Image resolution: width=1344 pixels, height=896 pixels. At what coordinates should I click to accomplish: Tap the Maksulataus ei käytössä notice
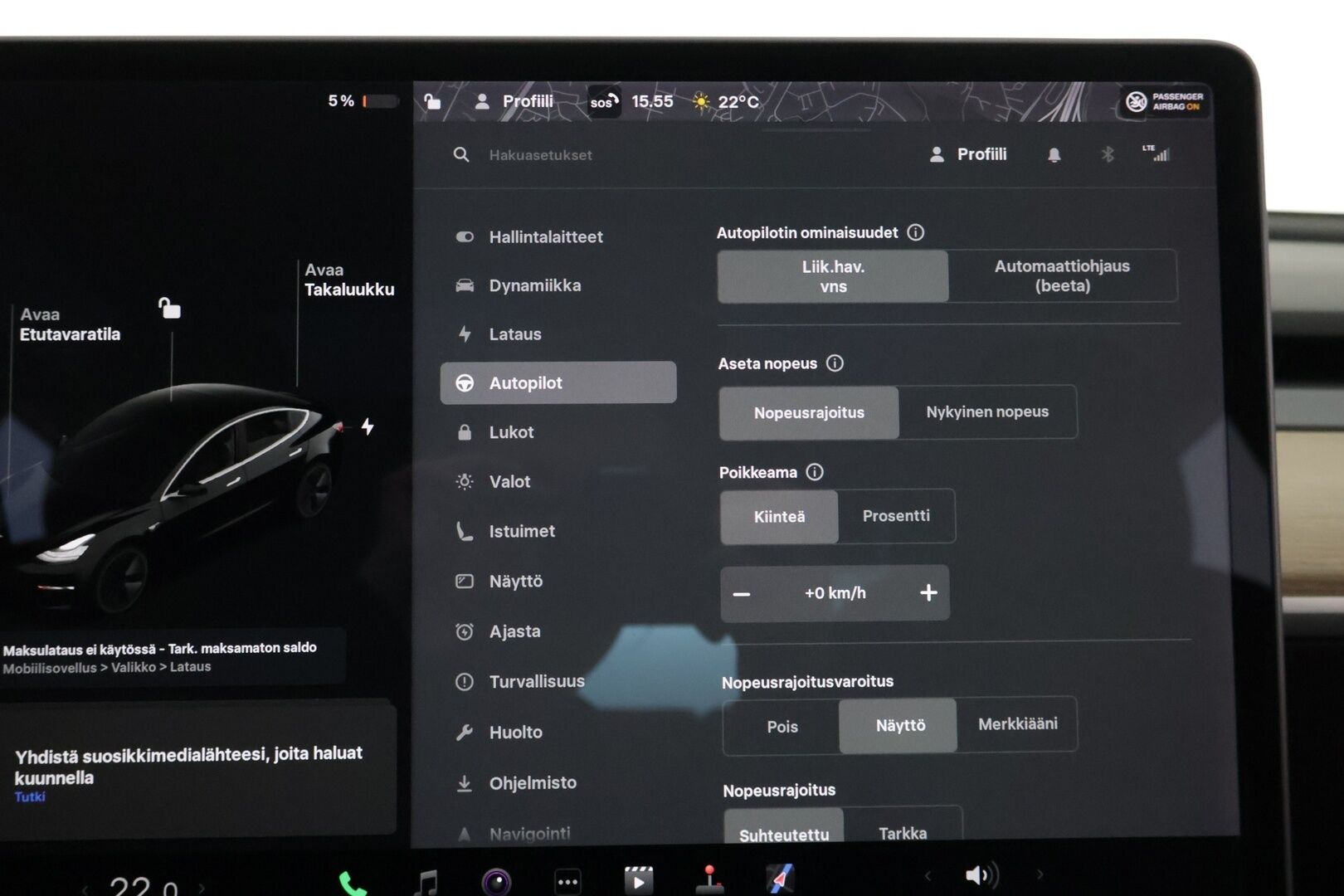tap(173, 656)
